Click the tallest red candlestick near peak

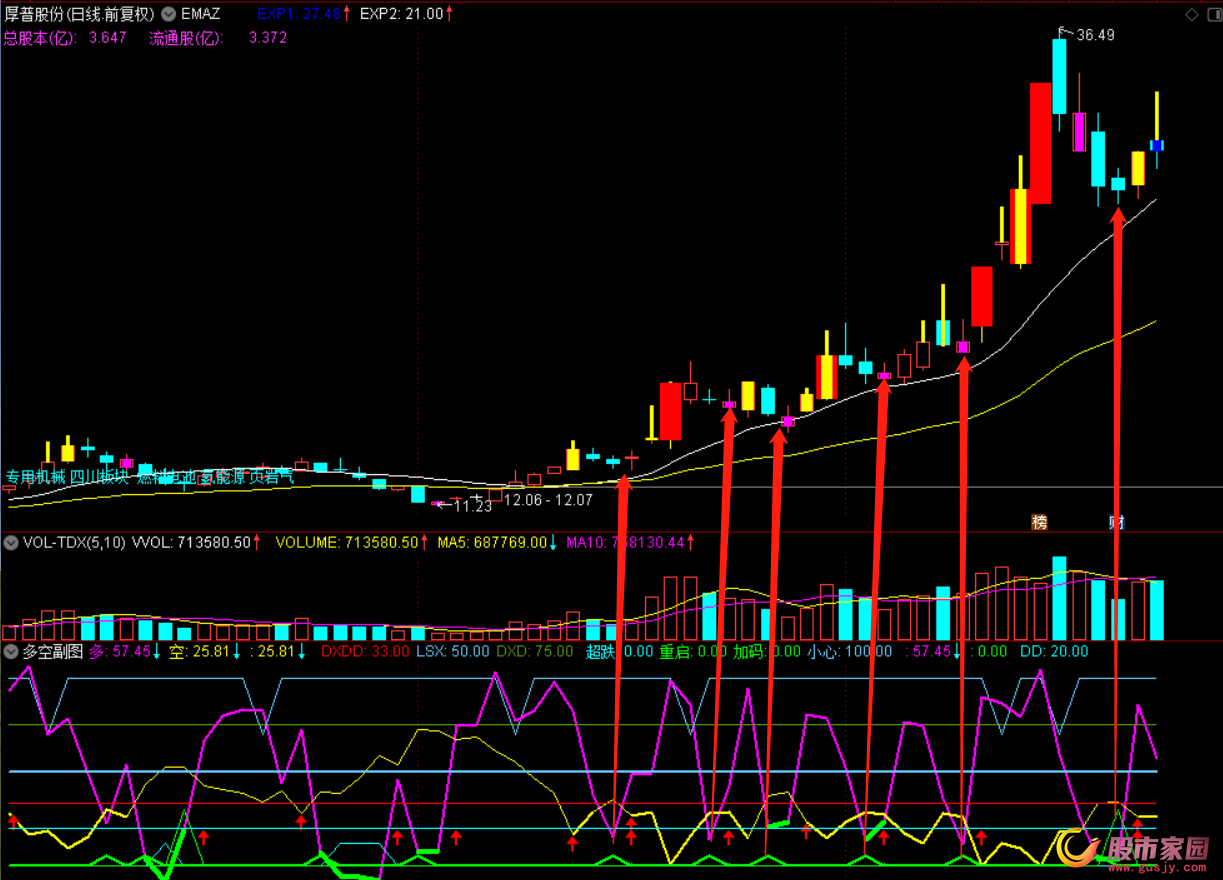click(1040, 143)
